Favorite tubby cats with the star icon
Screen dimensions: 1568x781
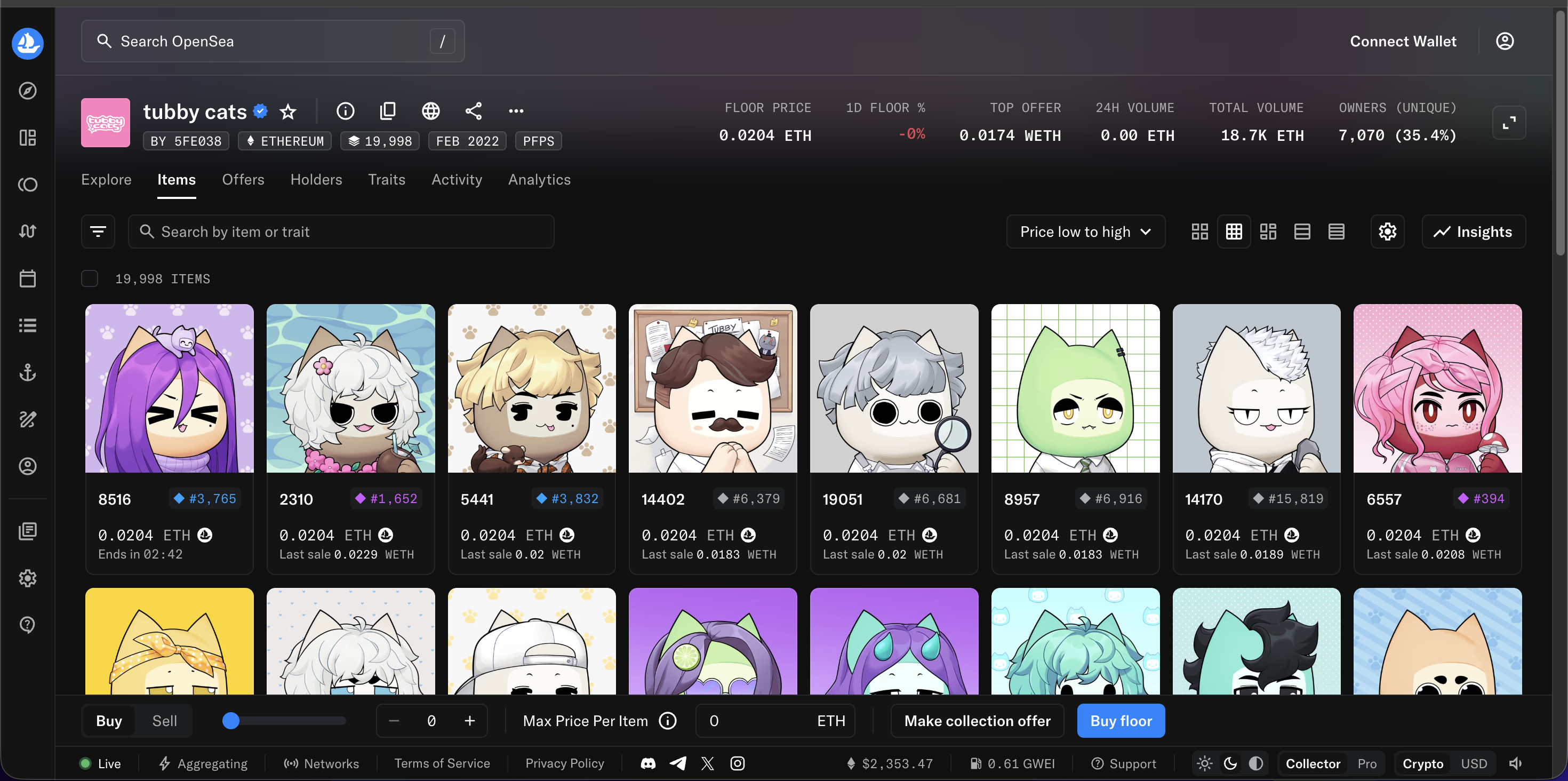point(288,111)
